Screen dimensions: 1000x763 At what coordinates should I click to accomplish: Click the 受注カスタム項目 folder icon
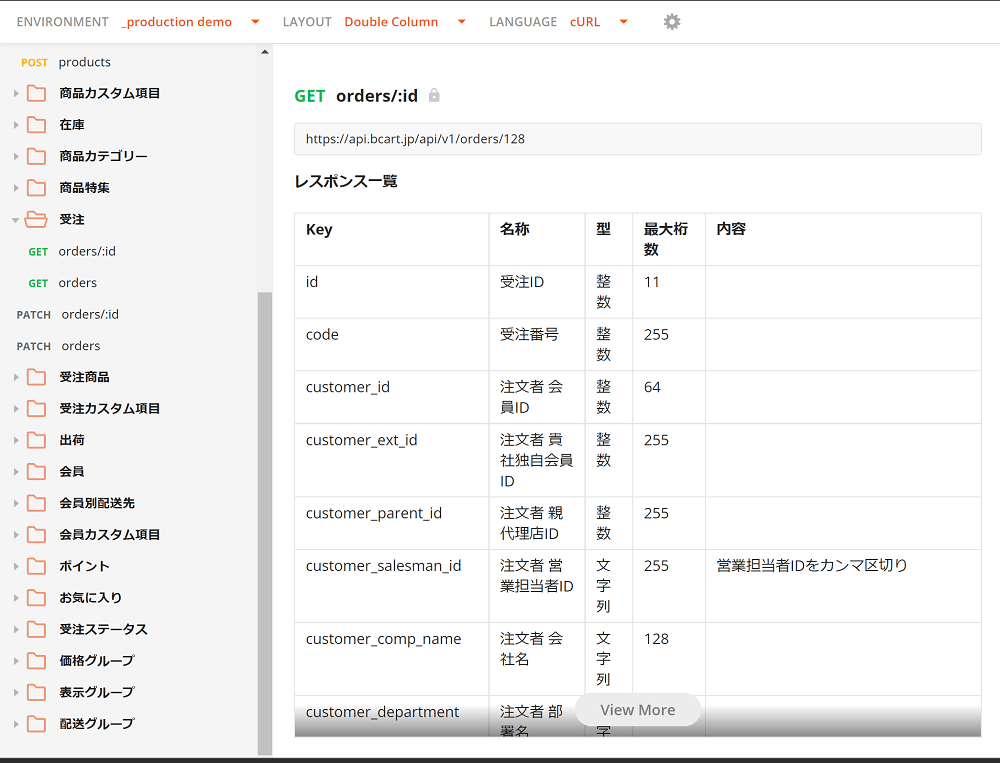[x=36, y=408]
